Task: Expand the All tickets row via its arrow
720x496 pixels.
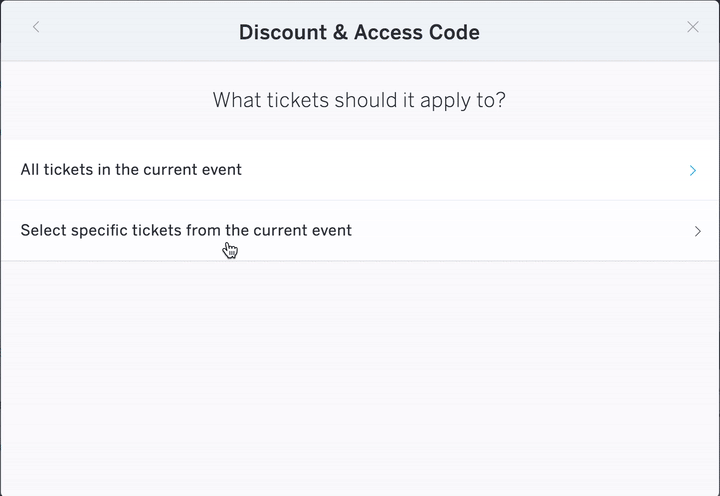Action: (693, 170)
